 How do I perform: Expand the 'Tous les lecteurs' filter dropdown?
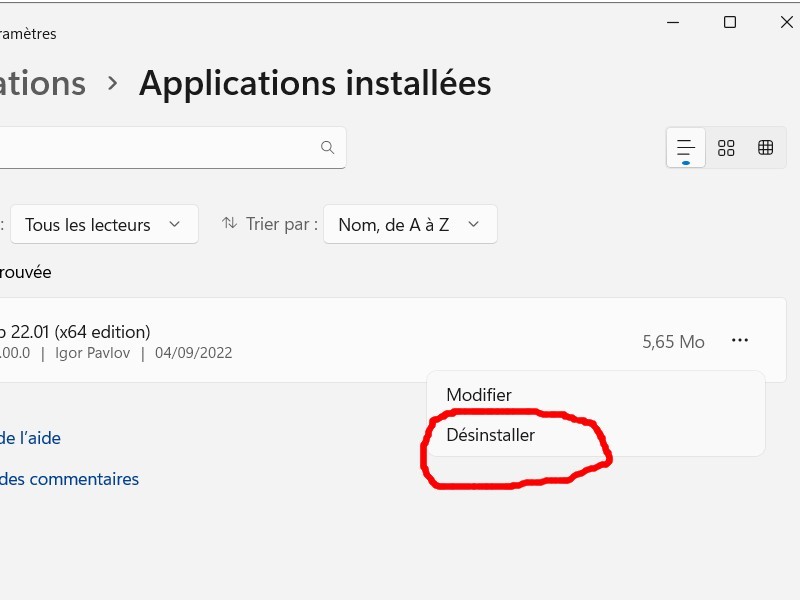pyautogui.click(x=103, y=225)
